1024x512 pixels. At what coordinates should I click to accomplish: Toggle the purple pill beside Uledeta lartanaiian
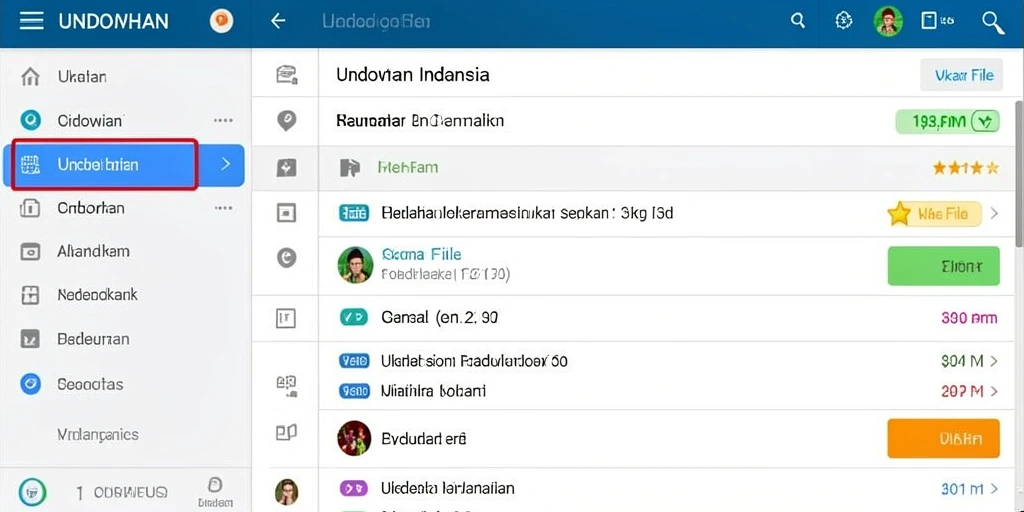point(355,488)
